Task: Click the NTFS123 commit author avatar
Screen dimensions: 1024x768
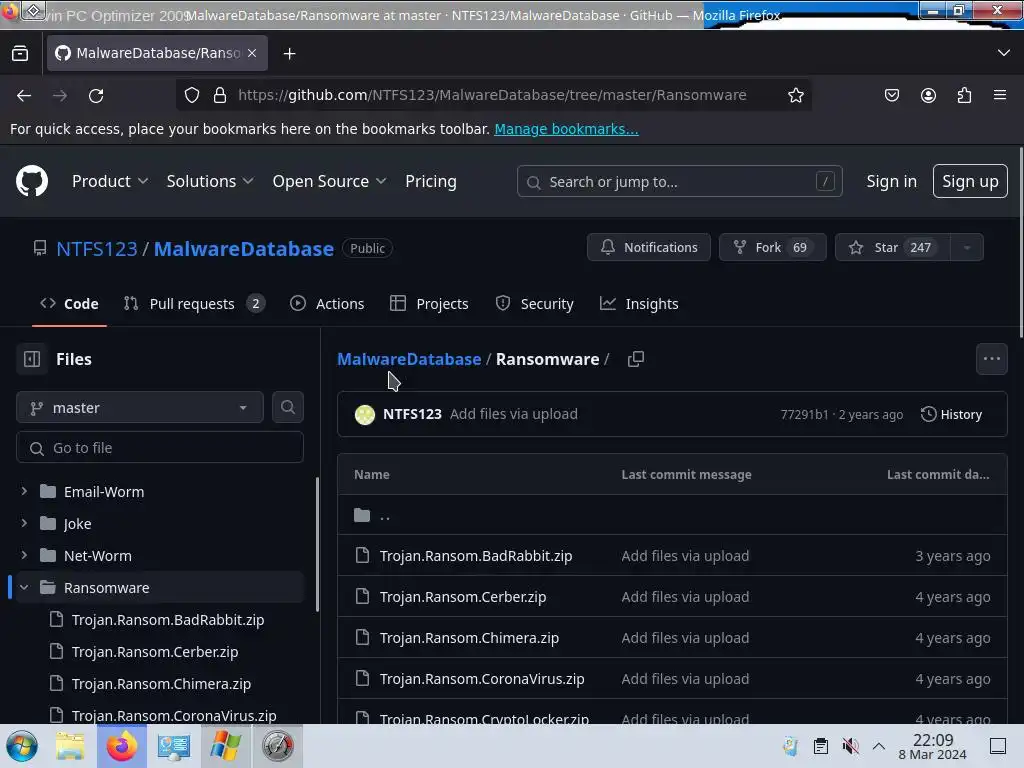Action: (364, 414)
